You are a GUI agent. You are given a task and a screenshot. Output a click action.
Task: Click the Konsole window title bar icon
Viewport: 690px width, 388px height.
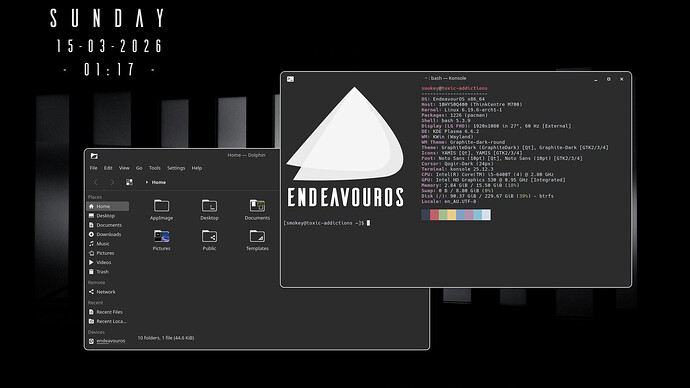pos(290,79)
